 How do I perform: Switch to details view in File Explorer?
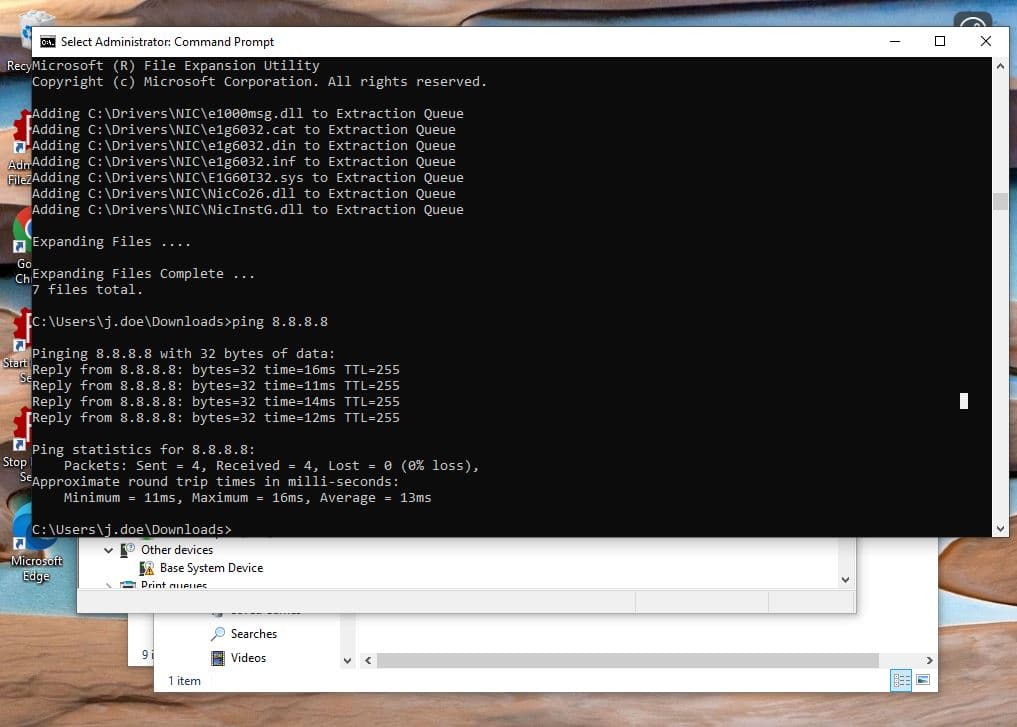pyautogui.click(x=901, y=680)
